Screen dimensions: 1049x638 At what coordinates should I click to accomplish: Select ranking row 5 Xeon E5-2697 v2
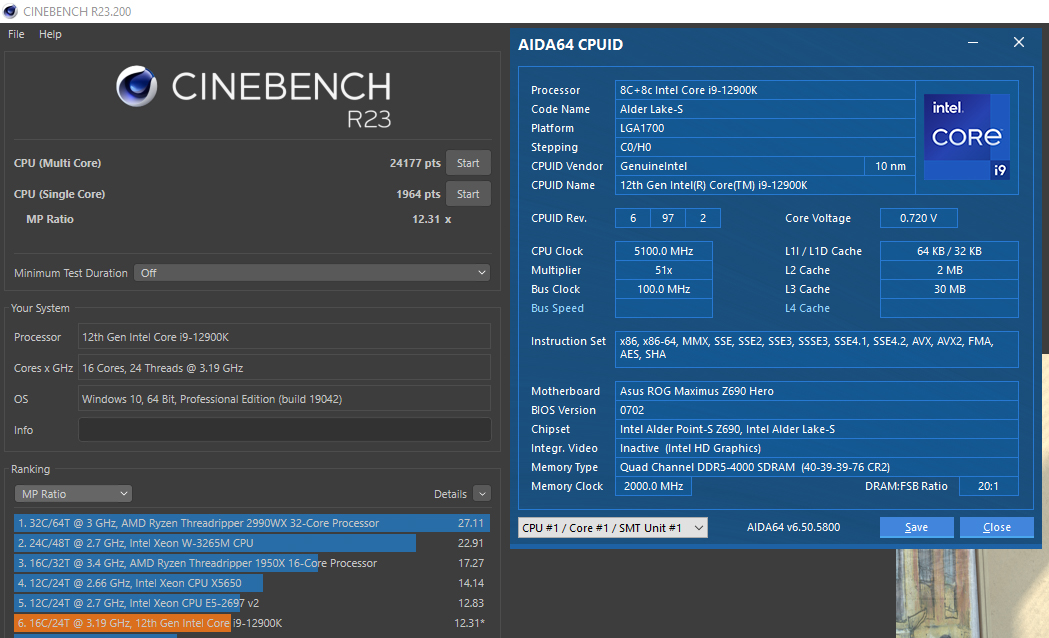[252, 603]
